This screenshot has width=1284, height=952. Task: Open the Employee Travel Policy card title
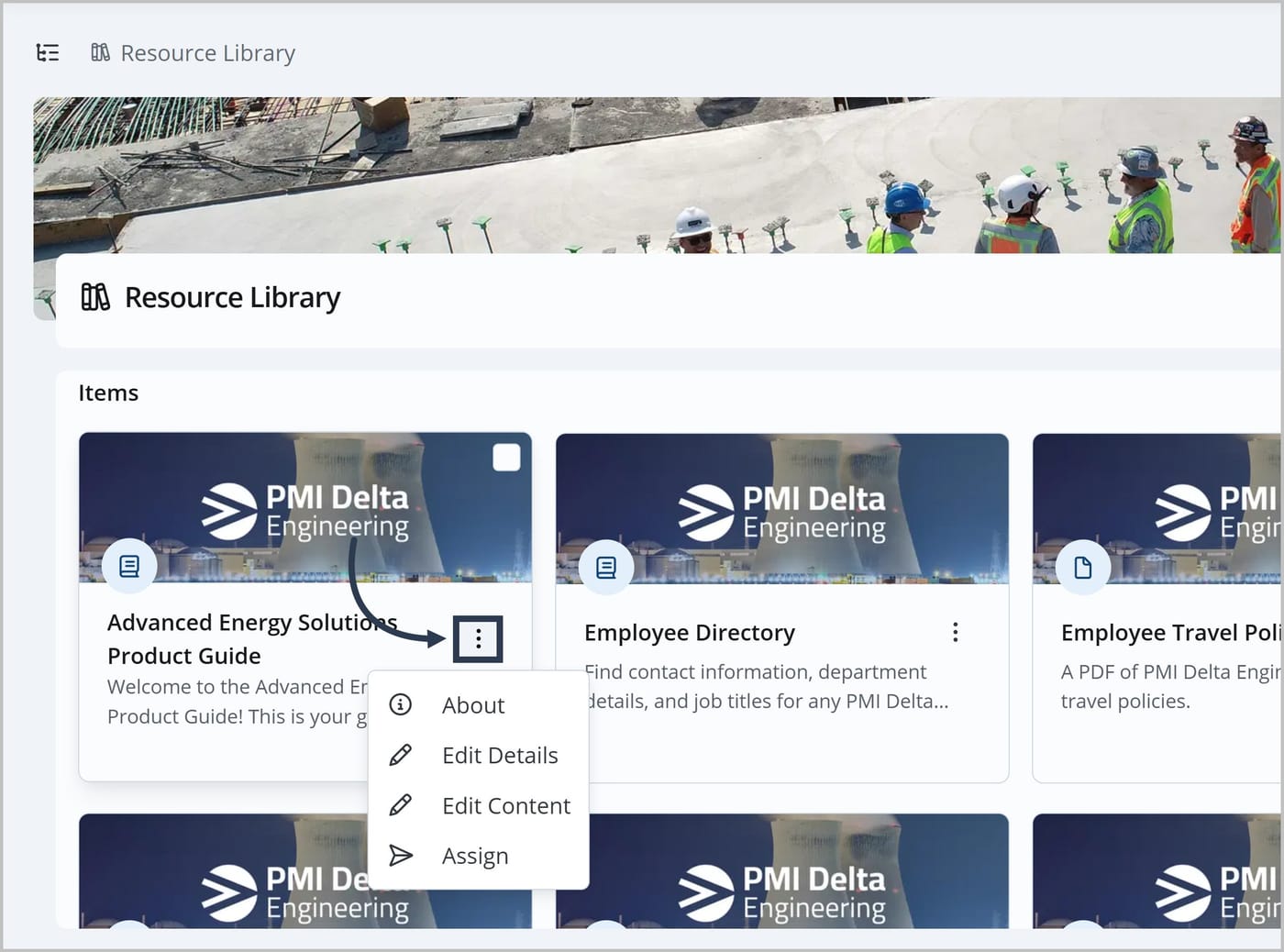click(x=1170, y=633)
